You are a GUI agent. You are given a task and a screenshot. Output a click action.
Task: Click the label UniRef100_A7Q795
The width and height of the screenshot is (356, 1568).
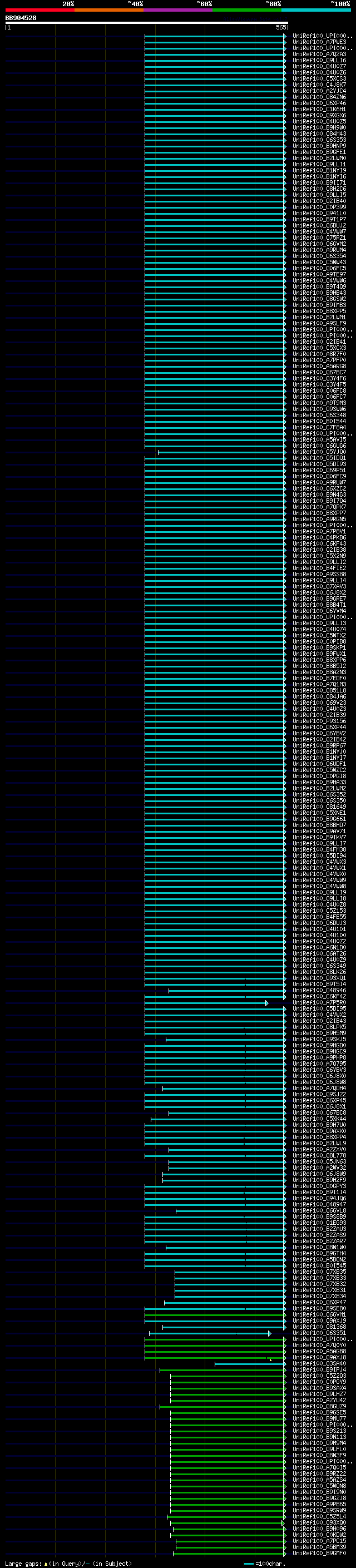[319, 1064]
